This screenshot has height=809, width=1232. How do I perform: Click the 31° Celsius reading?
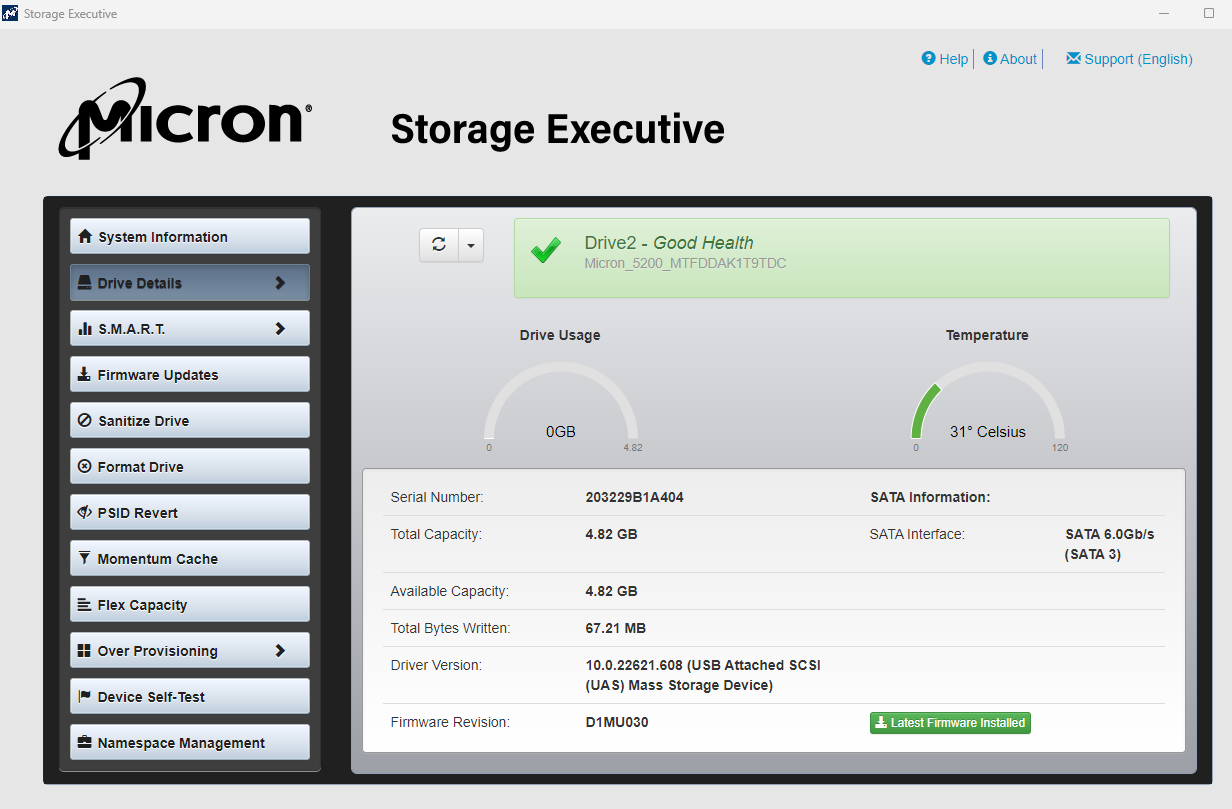988,432
